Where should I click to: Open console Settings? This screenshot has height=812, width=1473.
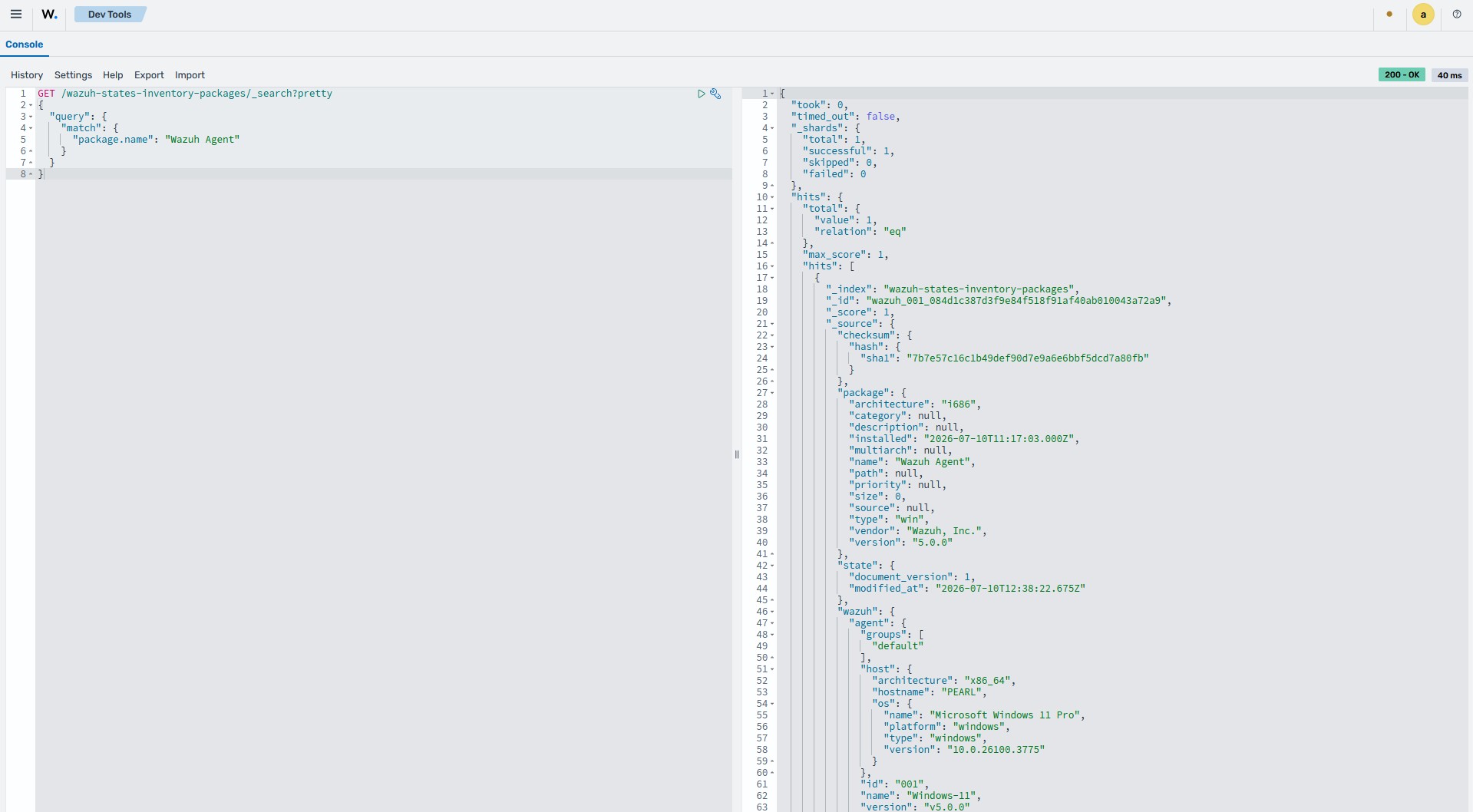click(73, 75)
